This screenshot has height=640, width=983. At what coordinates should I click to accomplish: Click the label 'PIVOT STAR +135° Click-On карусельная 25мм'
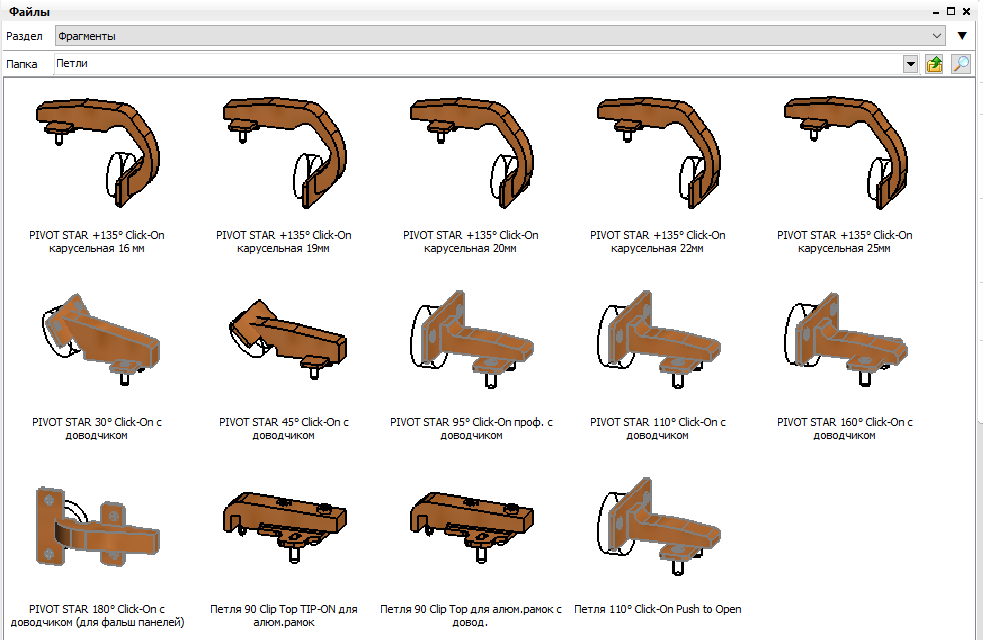[844, 241]
